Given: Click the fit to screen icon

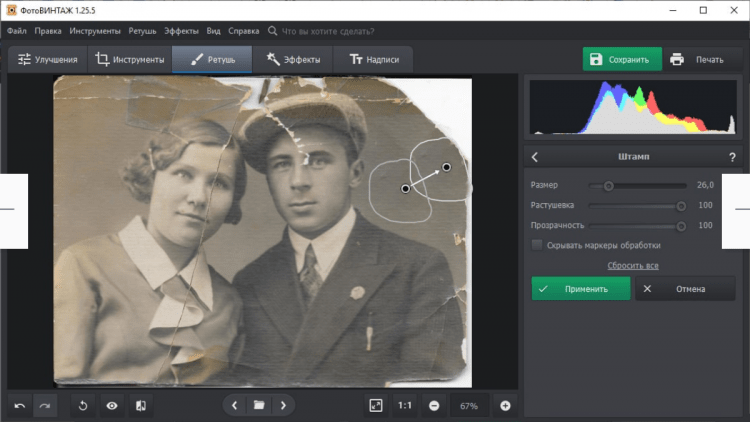Looking at the screenshot, I should (376, 406).
